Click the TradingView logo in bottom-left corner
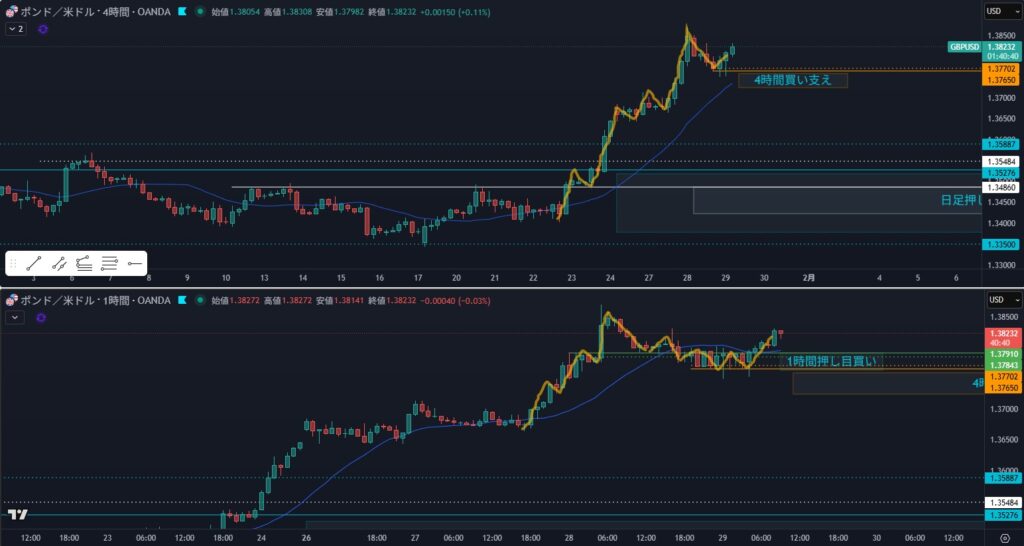 (17, 515)
